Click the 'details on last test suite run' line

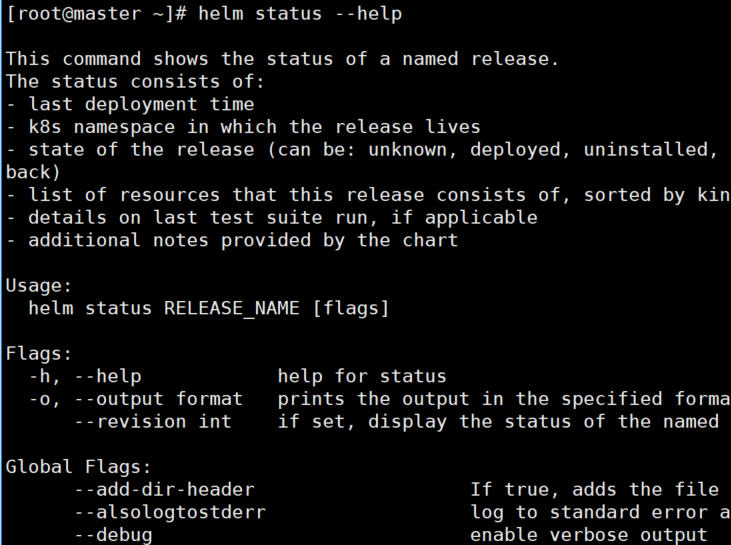[272, 218]
